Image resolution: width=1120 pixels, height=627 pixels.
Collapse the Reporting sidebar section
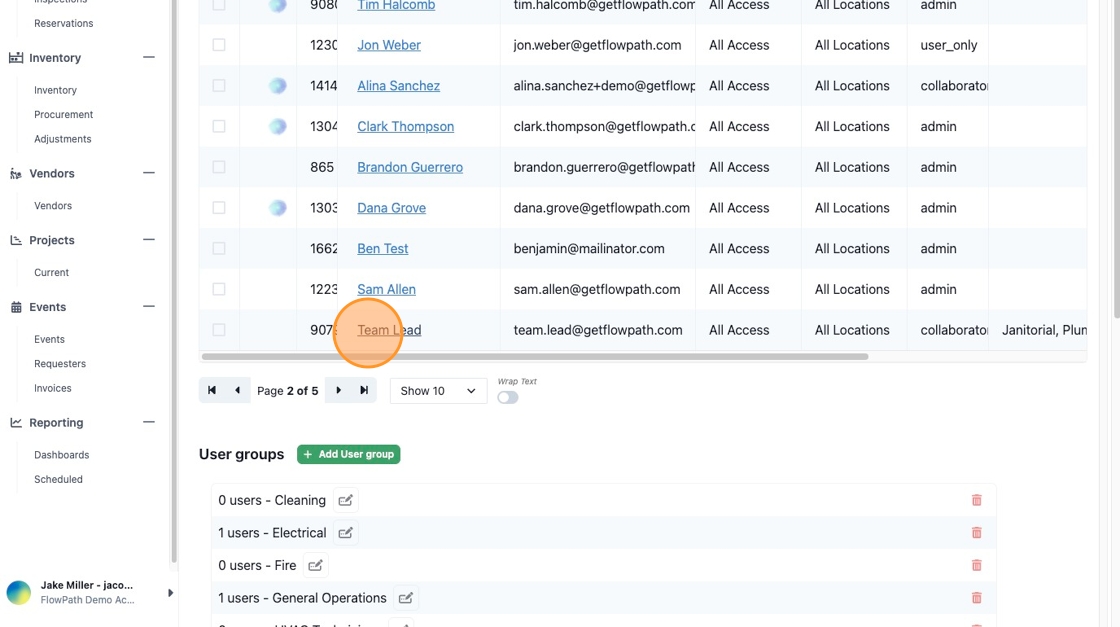[149, 422]
